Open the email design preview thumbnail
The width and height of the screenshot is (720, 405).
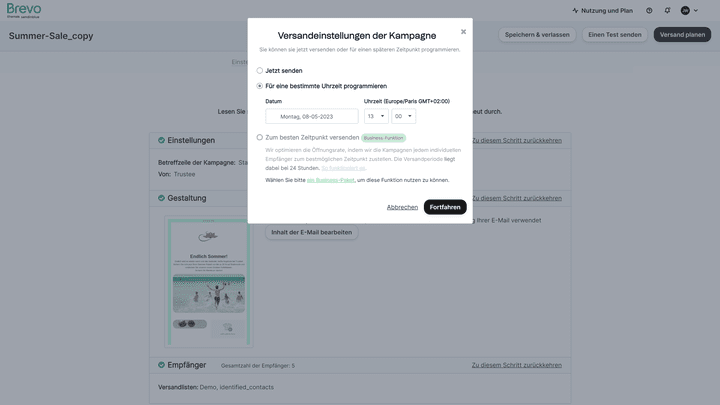pos(209,281)
